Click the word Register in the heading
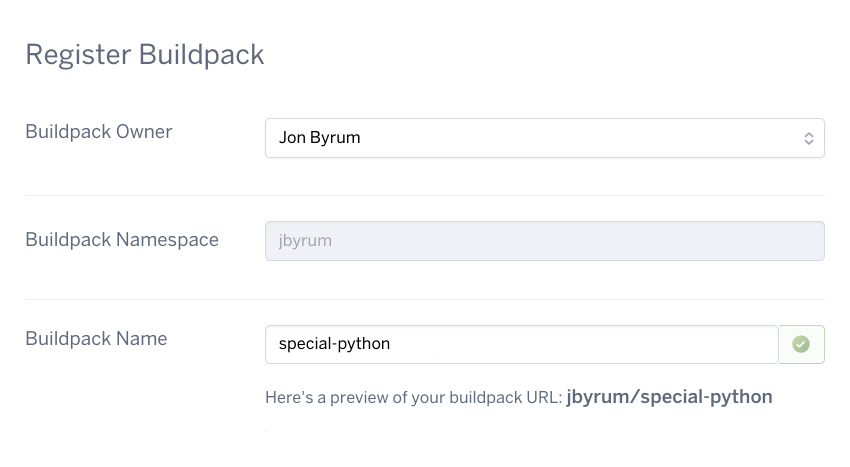Viewport: 850px width, 467px height. [79, 55]
